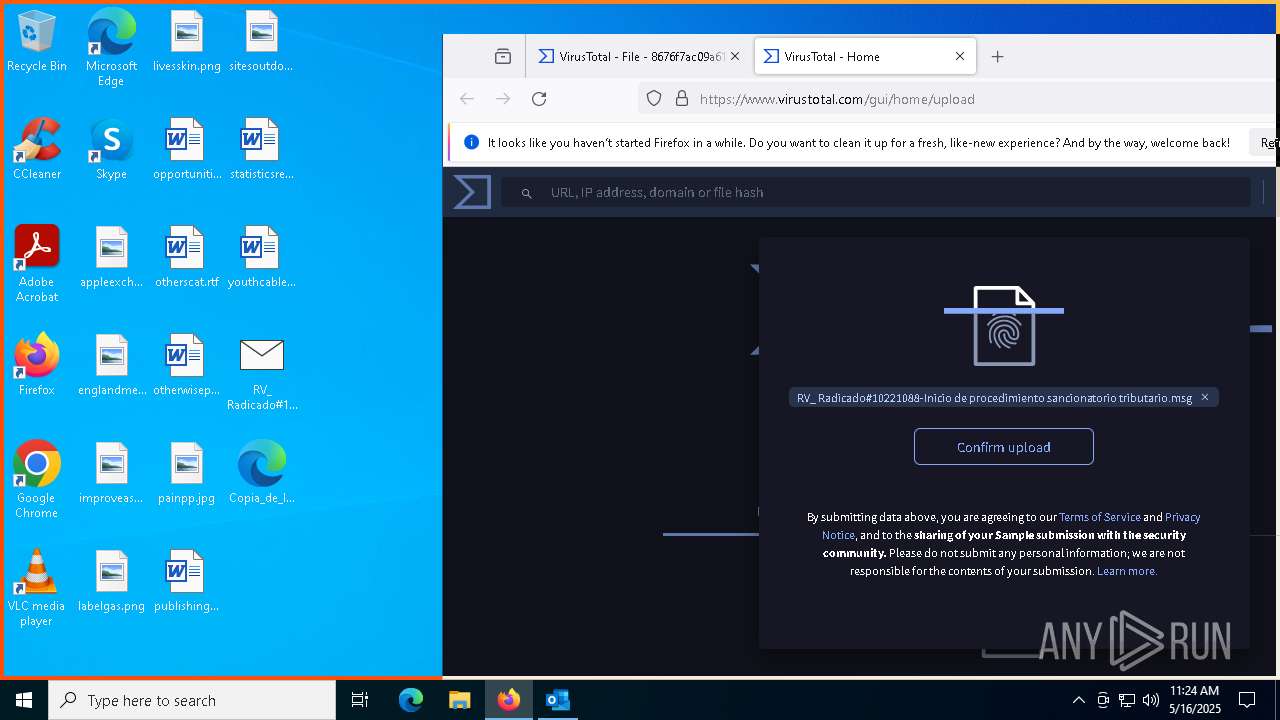
Task: Open the Learn more link
Action: (x=1127, y=571)
